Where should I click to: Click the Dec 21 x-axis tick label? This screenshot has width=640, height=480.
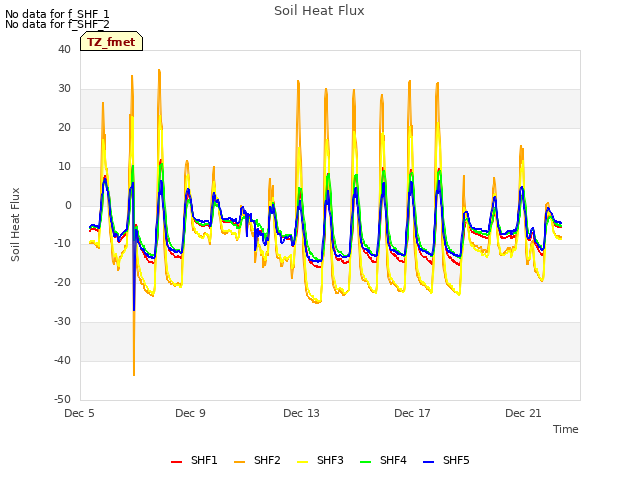523,413
